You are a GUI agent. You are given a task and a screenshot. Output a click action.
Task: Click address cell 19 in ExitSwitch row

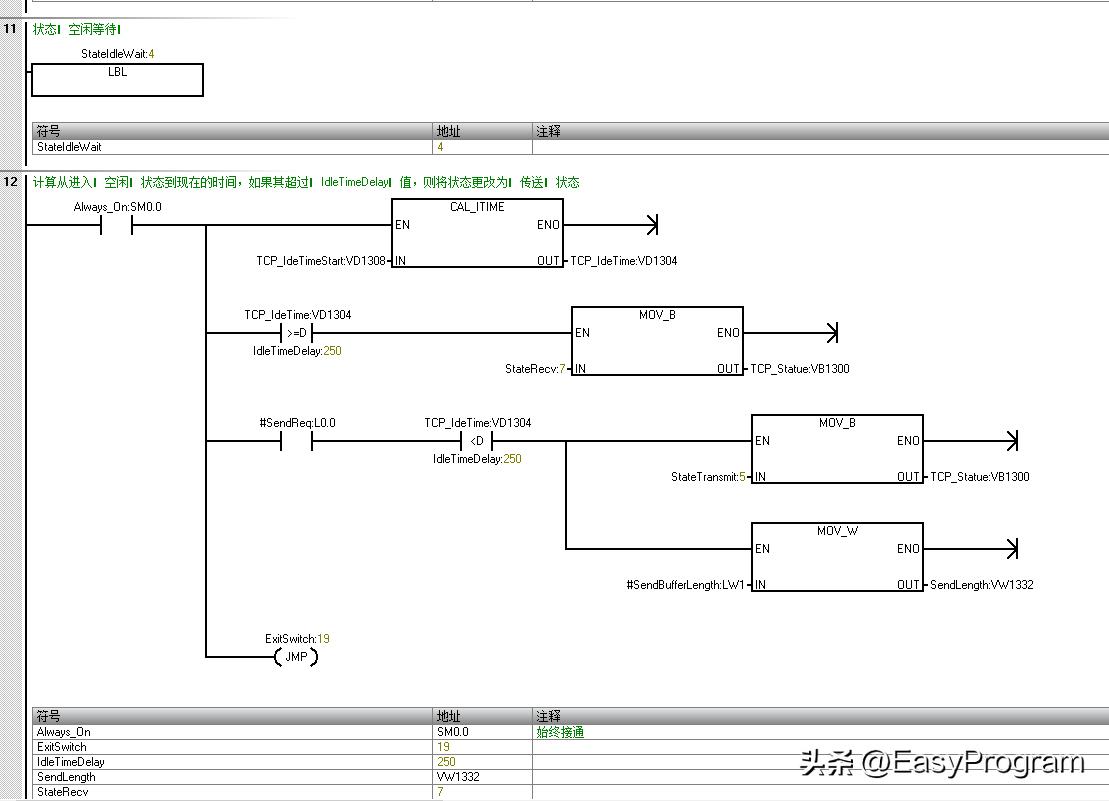[482, 747]
